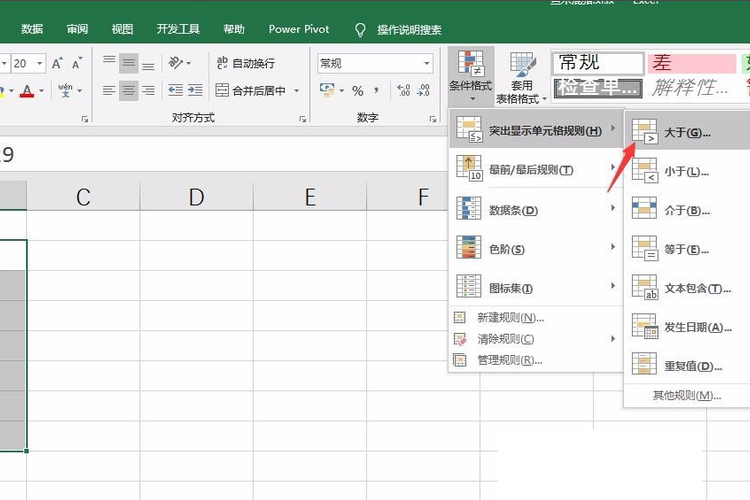The height and width of the screenshot is (500, 750).
Task: Click the font color A button
Action: pos(27,90)
